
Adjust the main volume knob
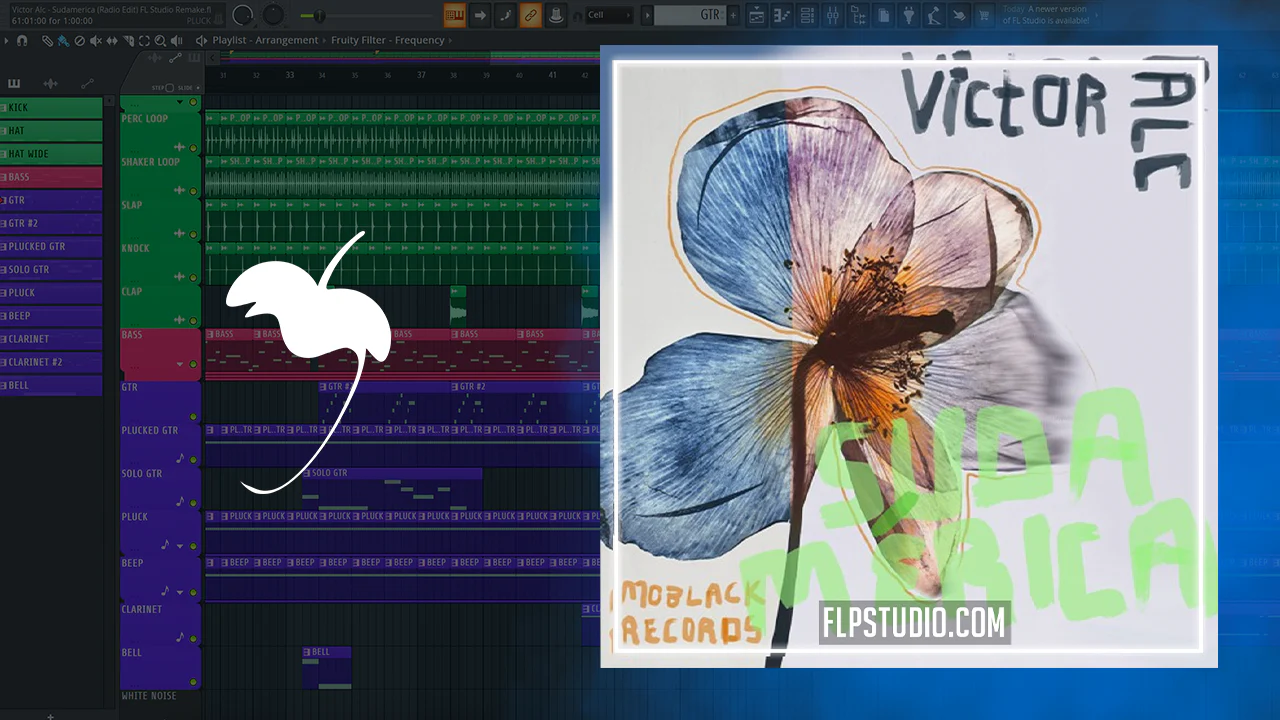coord(242,15)
